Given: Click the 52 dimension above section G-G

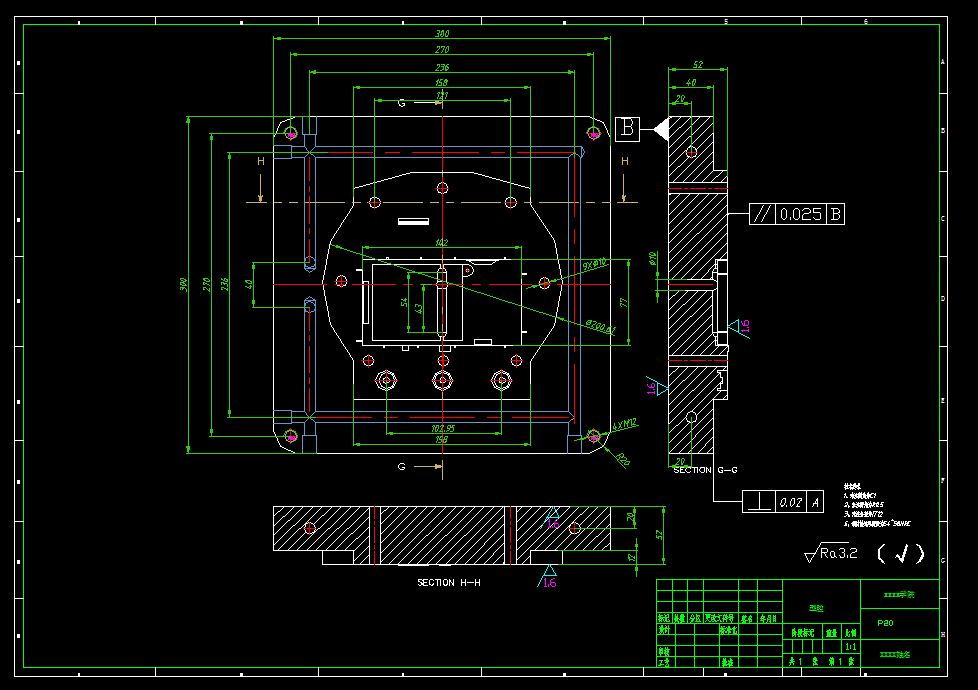Looking at the screenshot, I should tap(697, 64).
